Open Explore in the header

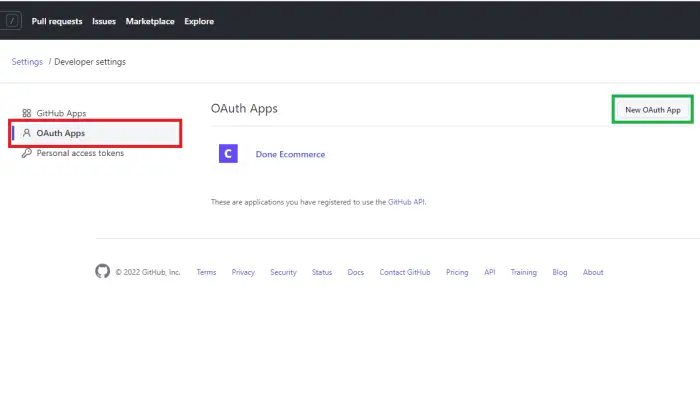[199, 21]
